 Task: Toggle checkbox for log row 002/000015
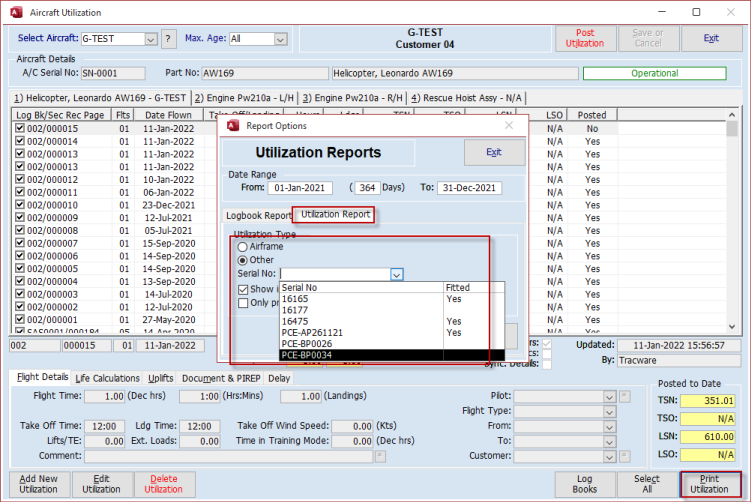20,128
